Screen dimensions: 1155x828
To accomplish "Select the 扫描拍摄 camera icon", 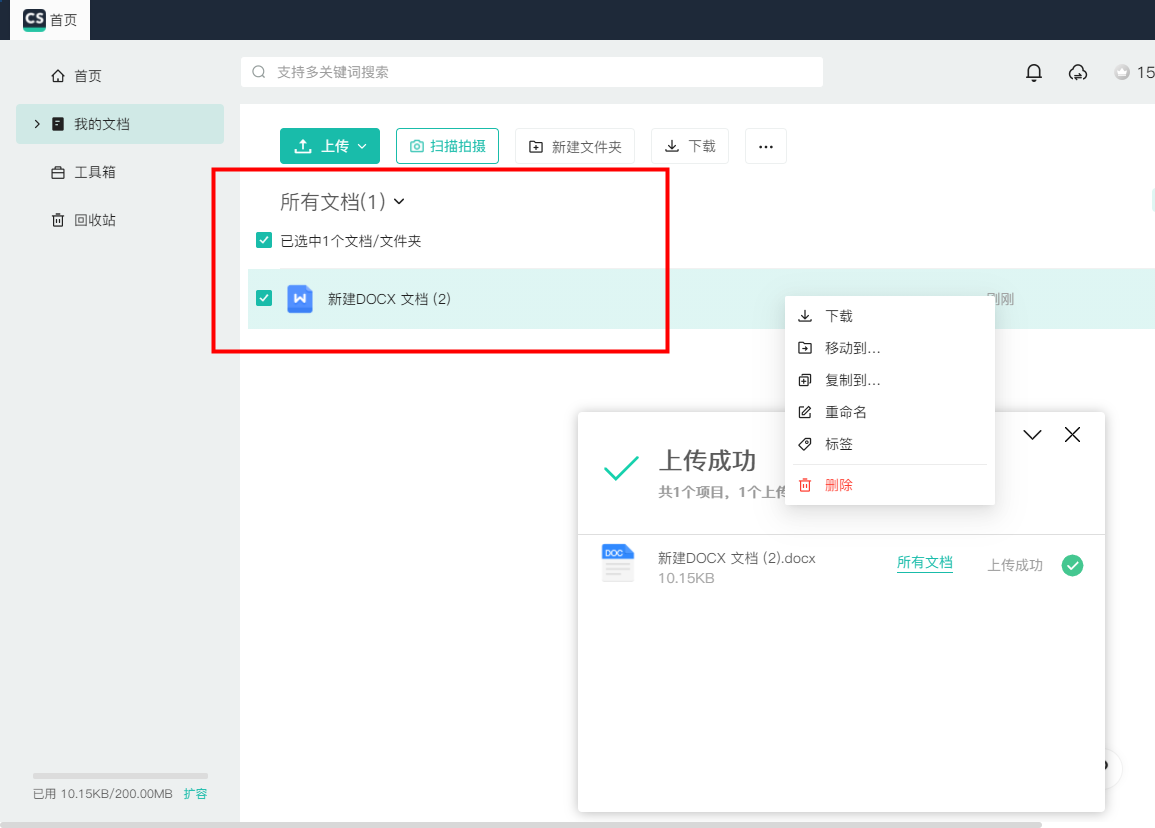I will point(418,145).
